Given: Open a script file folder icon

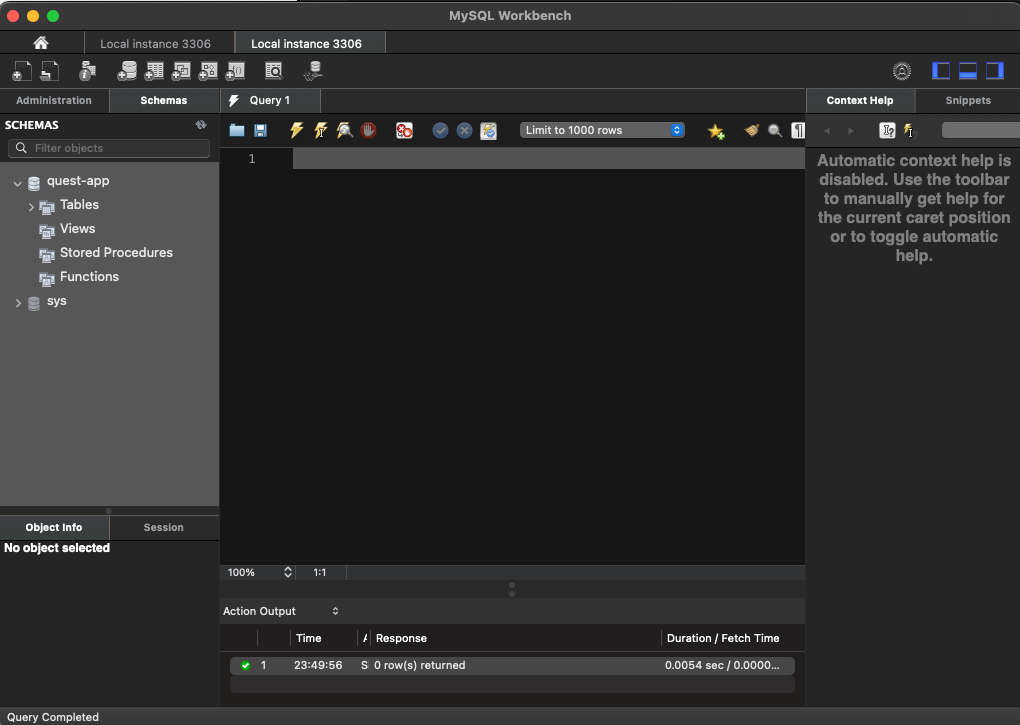Looking at the screenshot, I should pyautogui.click(x=237, y=131).
